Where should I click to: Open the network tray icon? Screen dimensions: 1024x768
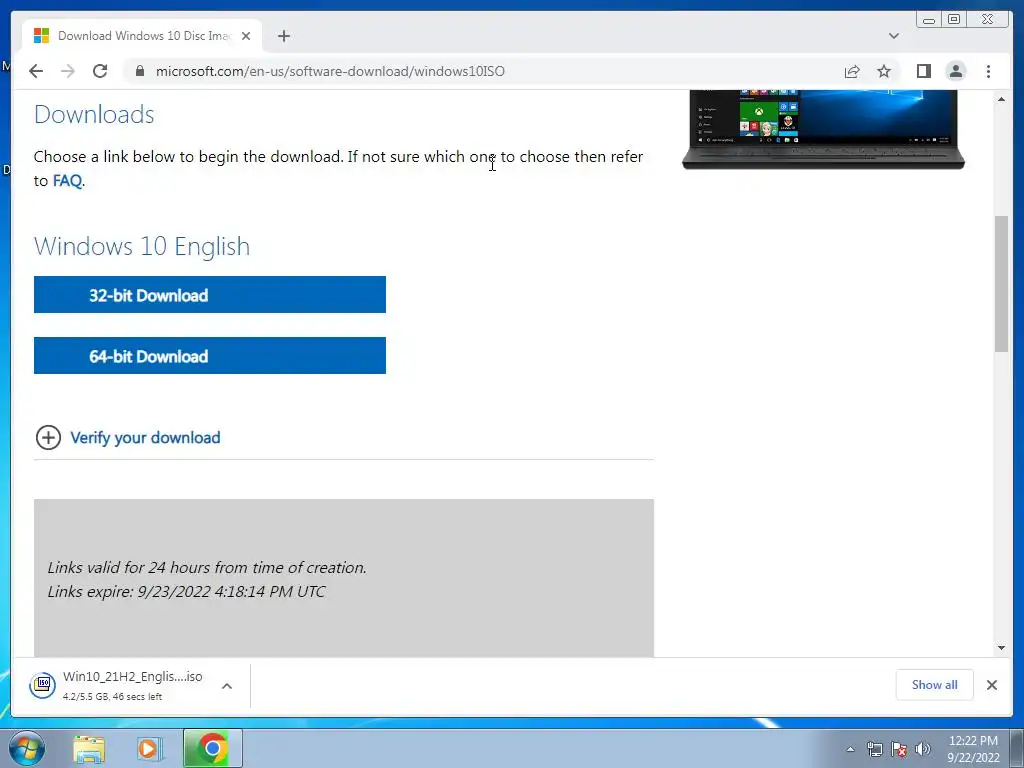tap(874, 749)
